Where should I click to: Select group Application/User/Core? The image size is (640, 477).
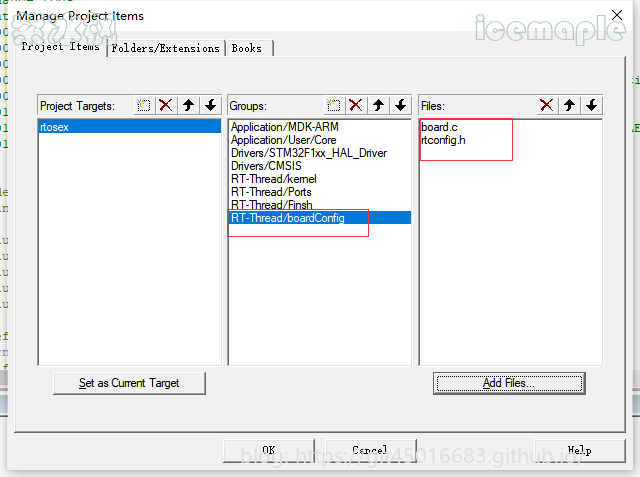(x=320, y=140)
